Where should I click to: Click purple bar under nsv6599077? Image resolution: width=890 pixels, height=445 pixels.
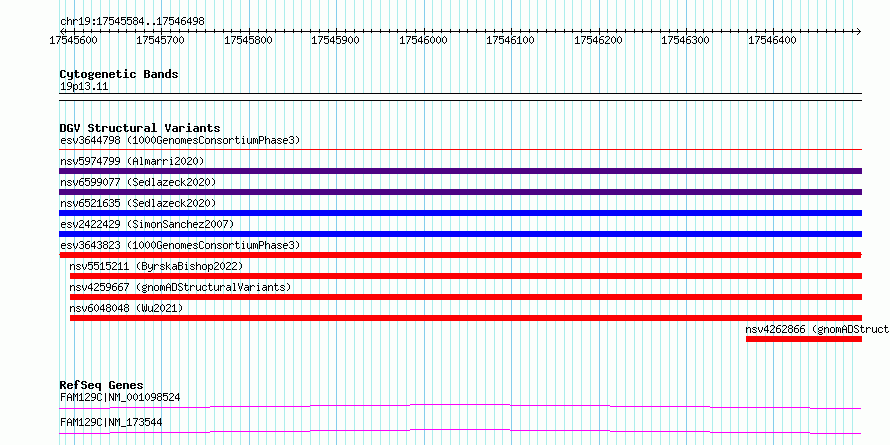(x=460, y=192)
